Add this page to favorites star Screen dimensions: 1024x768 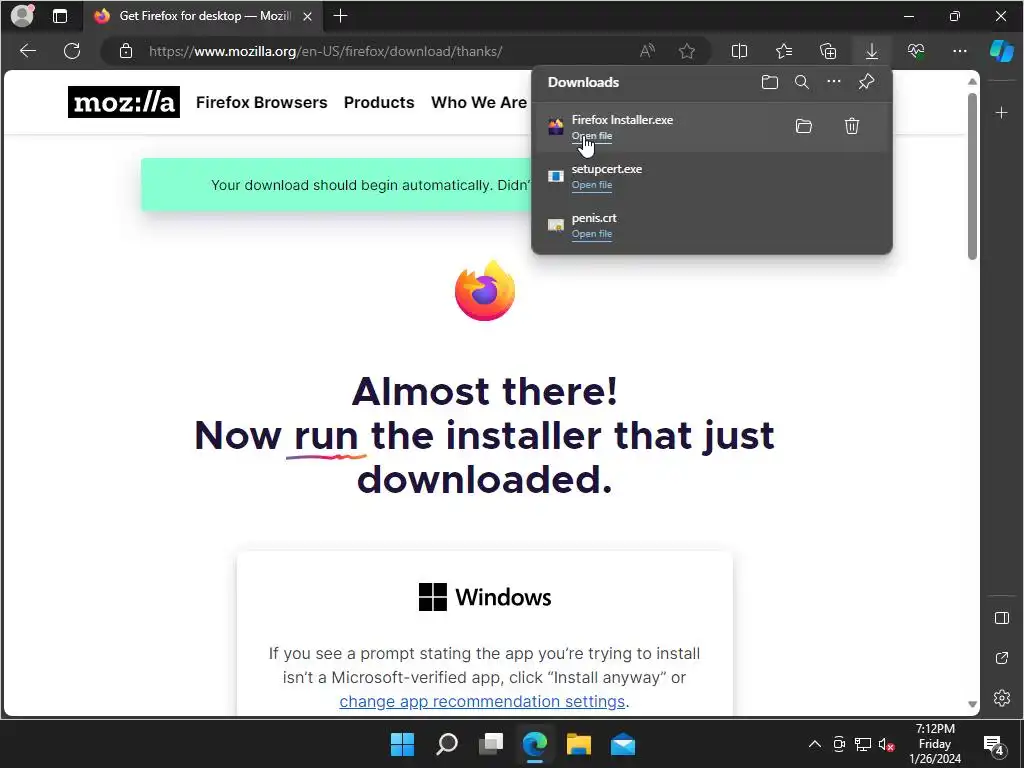pyautogui.click(x=686, y=51)
